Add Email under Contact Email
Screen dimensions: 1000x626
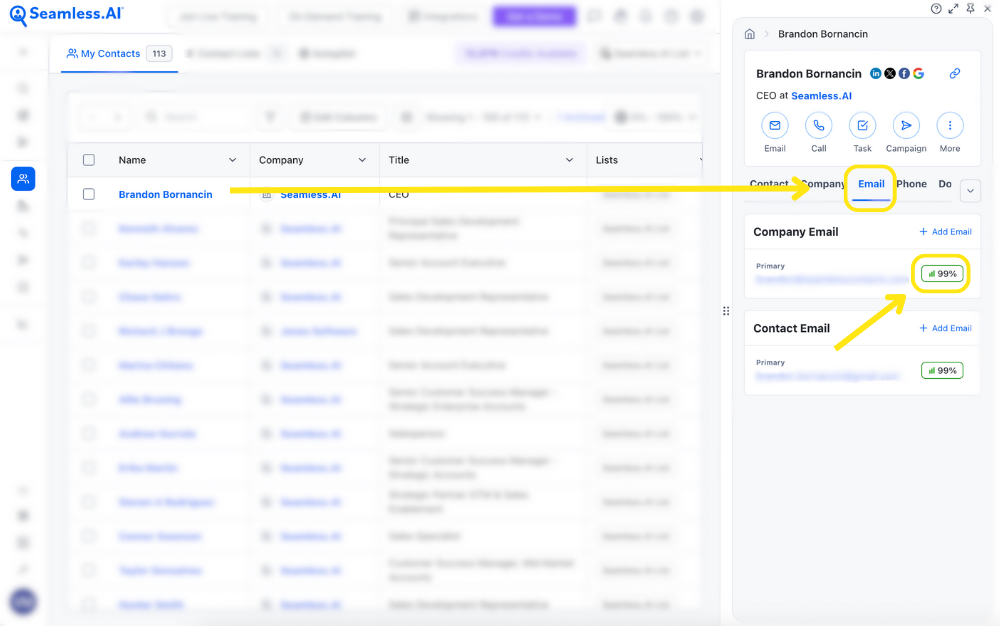click(x=945, y=328)
